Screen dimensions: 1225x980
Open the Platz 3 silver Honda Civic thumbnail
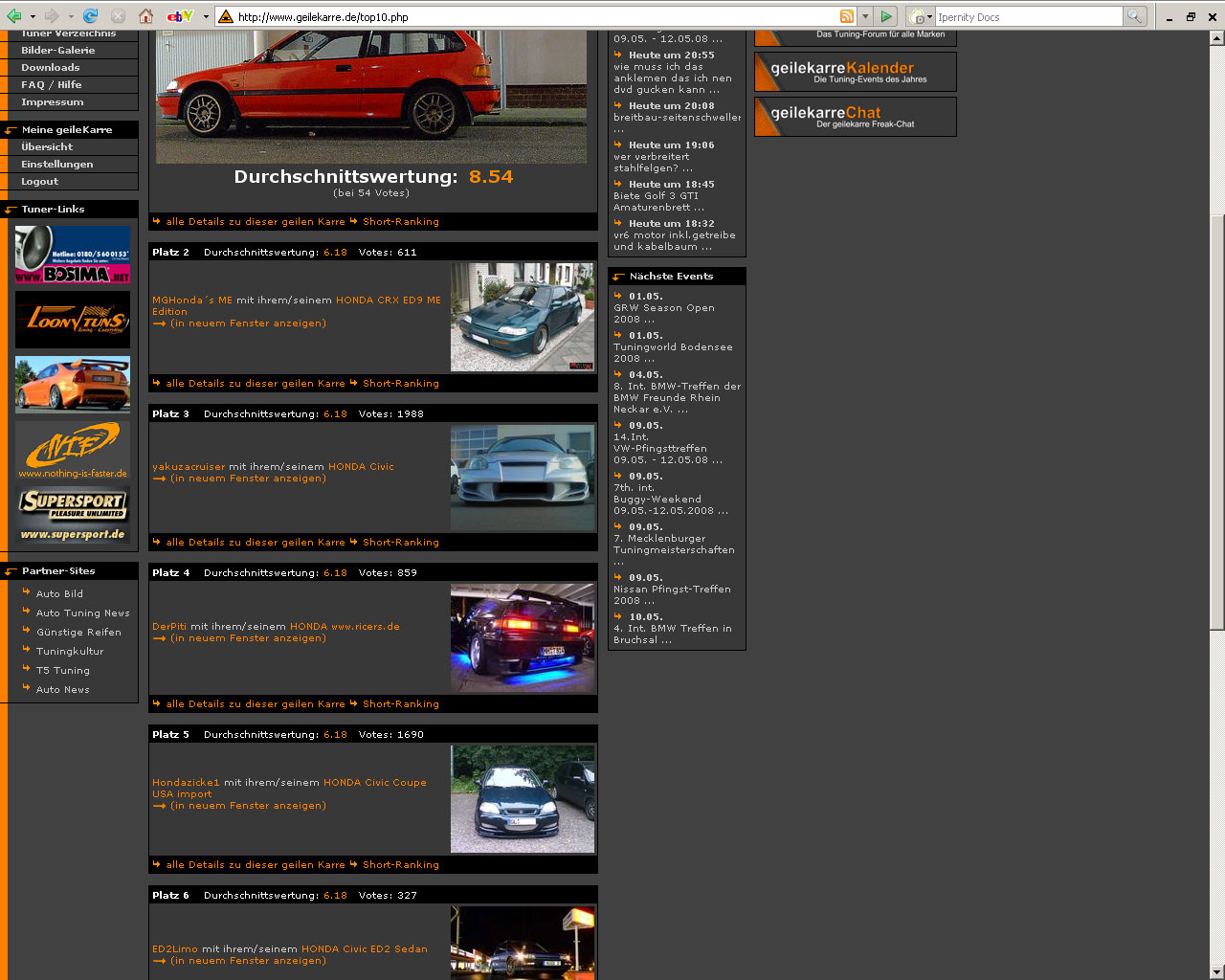click(523, 478)
